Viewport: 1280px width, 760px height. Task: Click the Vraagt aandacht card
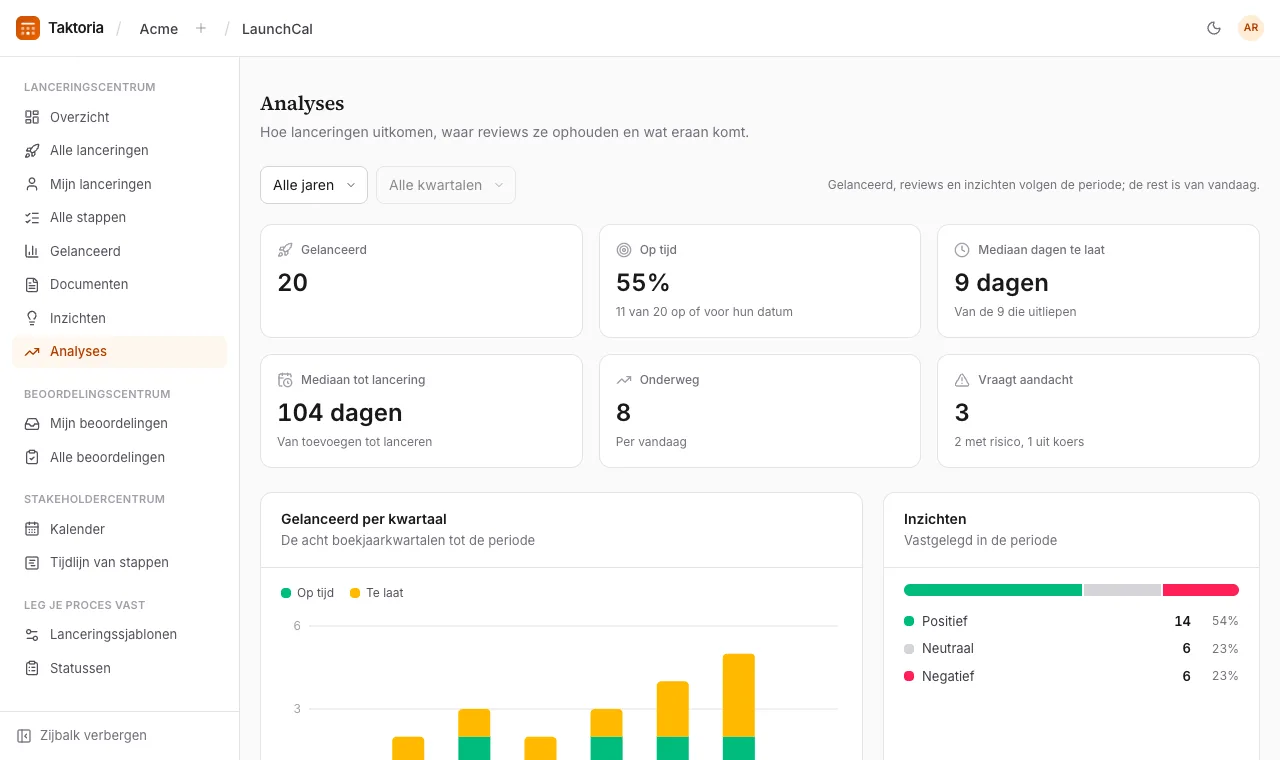pos(1098,411)
